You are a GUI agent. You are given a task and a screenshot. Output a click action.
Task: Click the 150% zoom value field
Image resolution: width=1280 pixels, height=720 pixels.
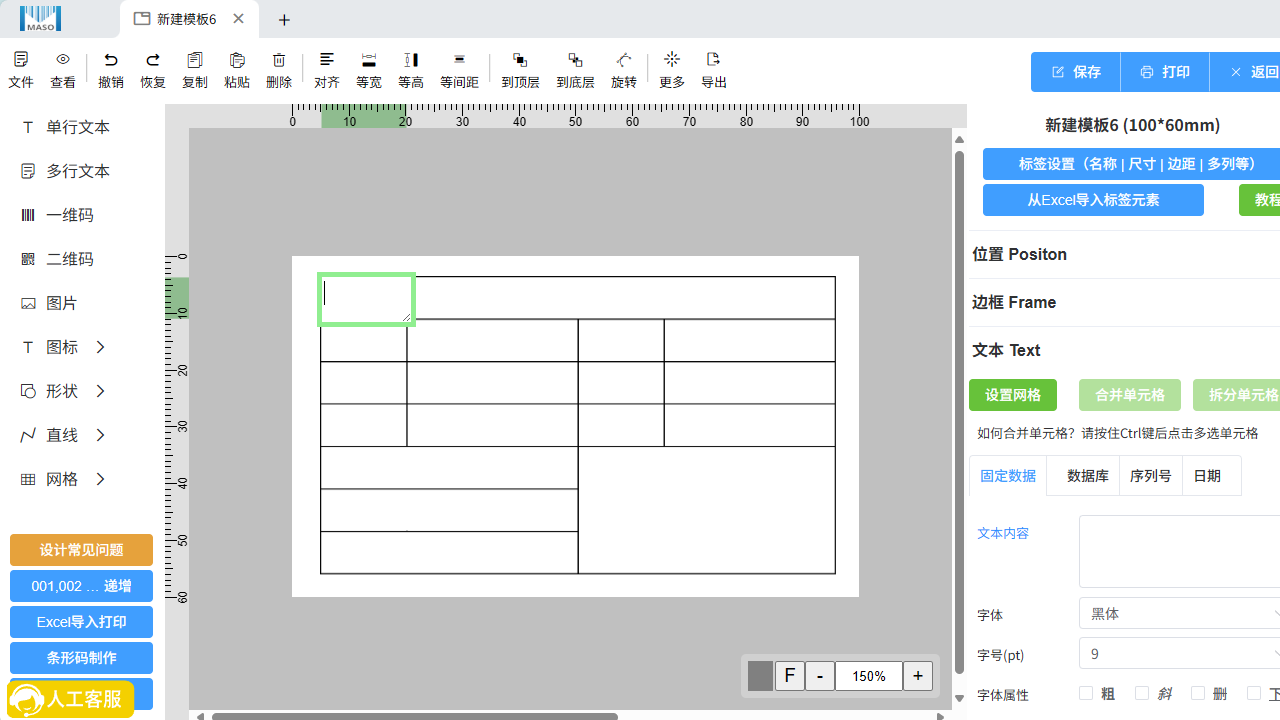coord(868,676)
